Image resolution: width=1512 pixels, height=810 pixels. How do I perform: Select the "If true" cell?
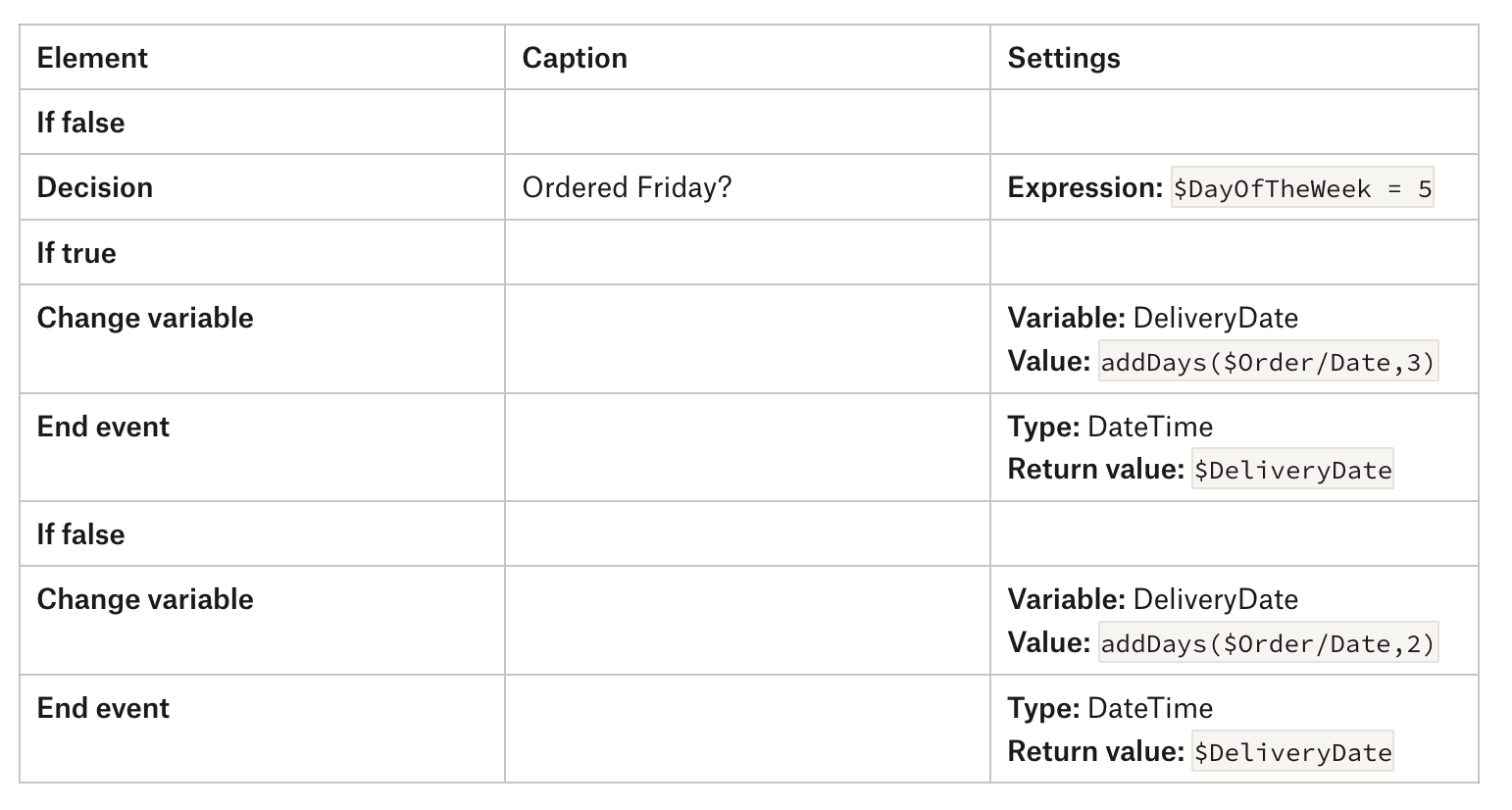coord(76,253)
